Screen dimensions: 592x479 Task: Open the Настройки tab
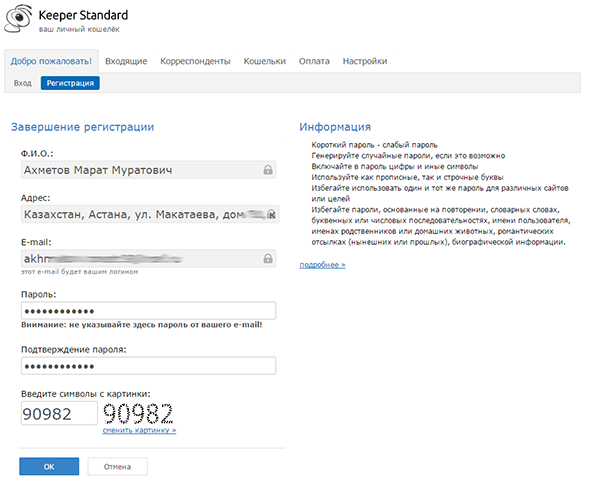click(x=365, y=61)
